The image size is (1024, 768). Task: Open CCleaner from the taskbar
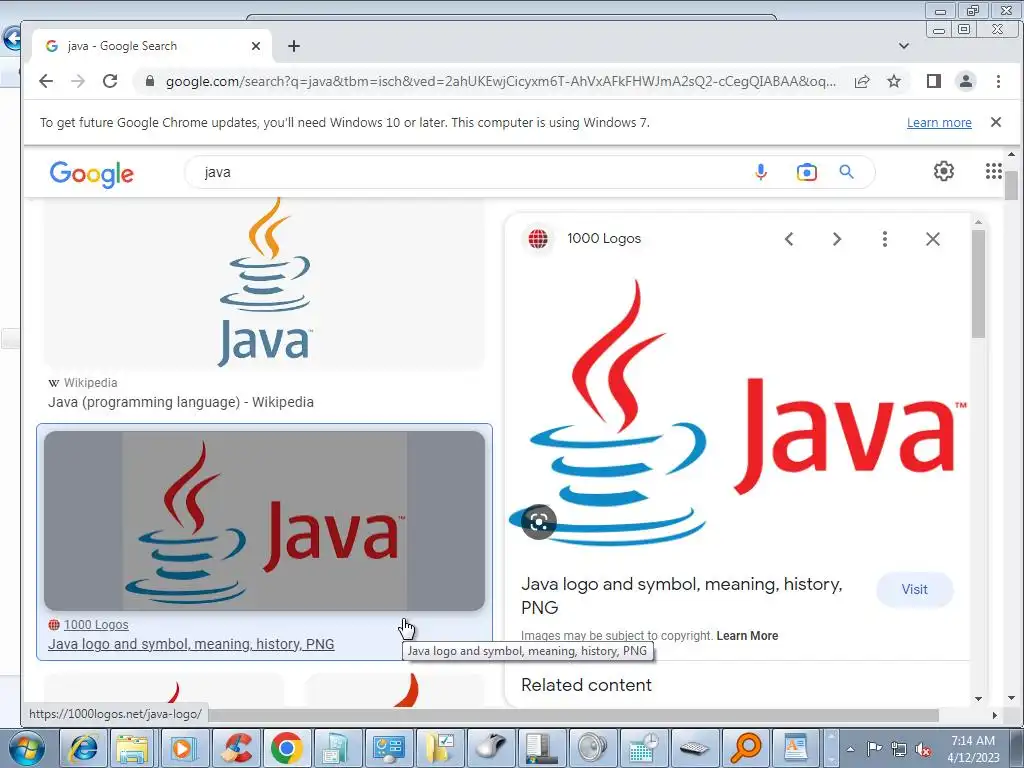(x=235, y=748)
